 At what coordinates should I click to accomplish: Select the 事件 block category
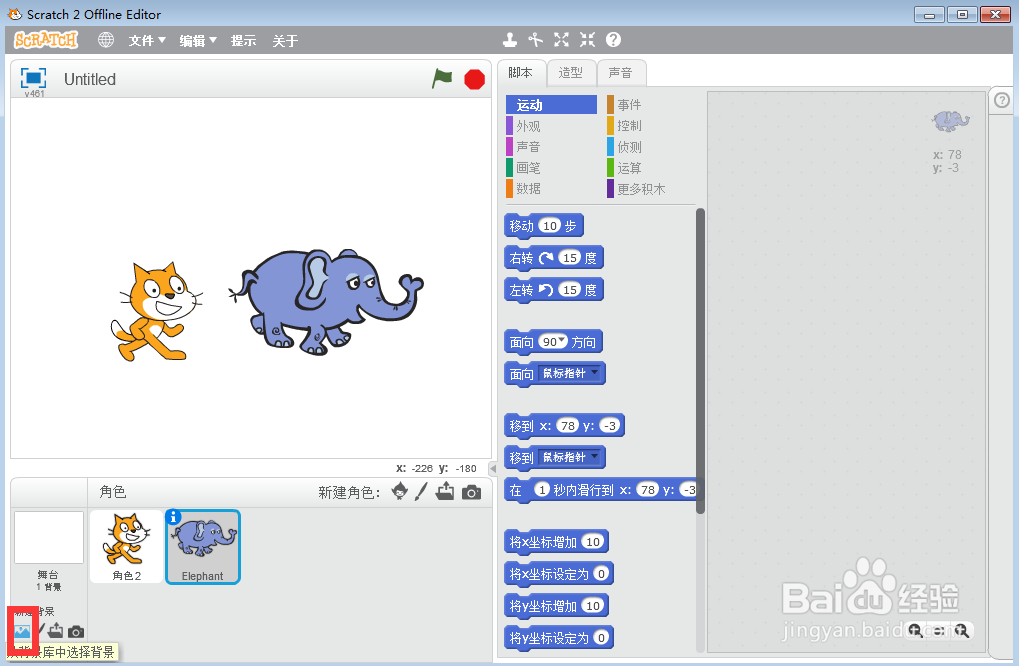(650, 105)
